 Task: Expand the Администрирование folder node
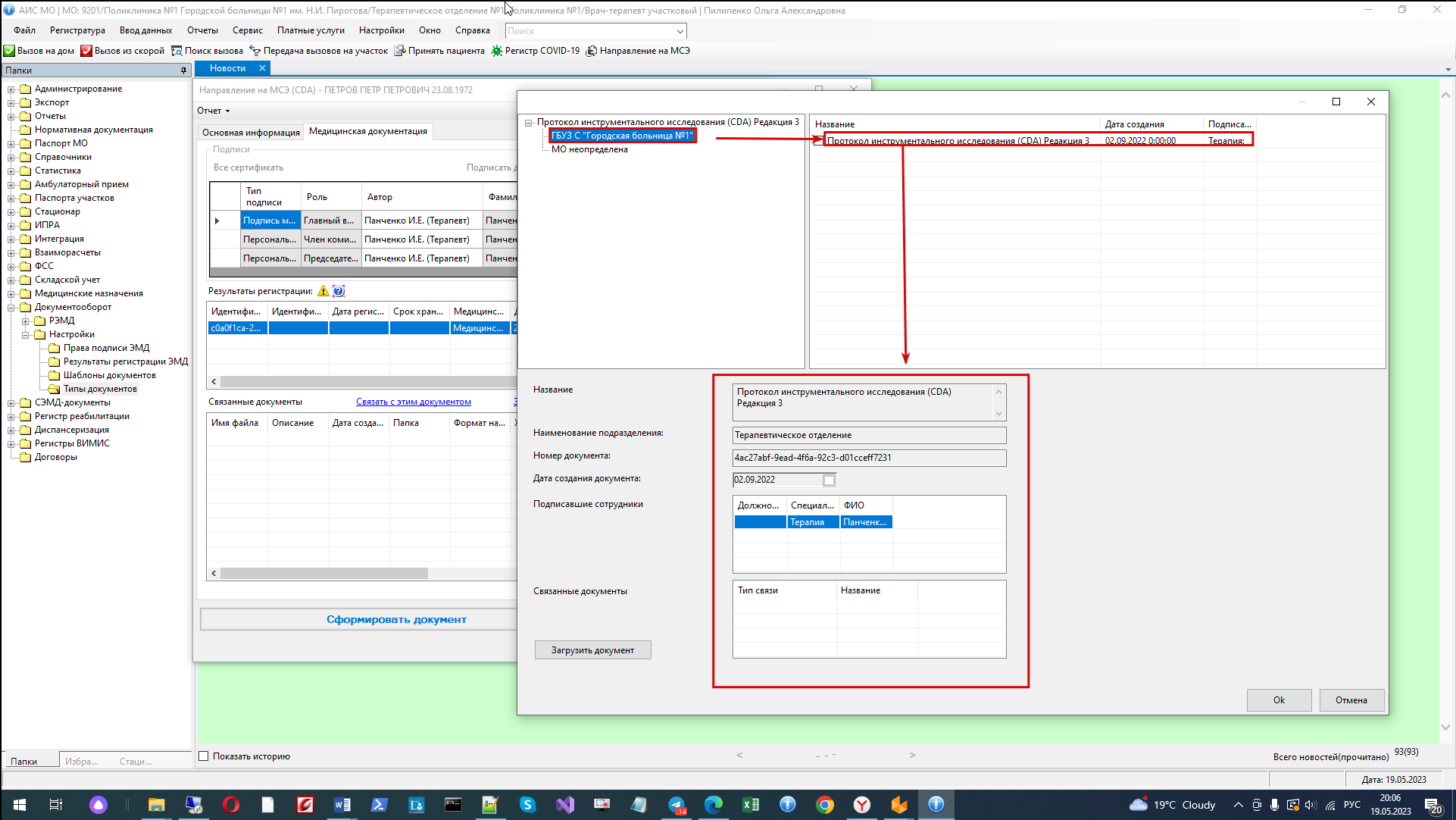coord(11,89)
